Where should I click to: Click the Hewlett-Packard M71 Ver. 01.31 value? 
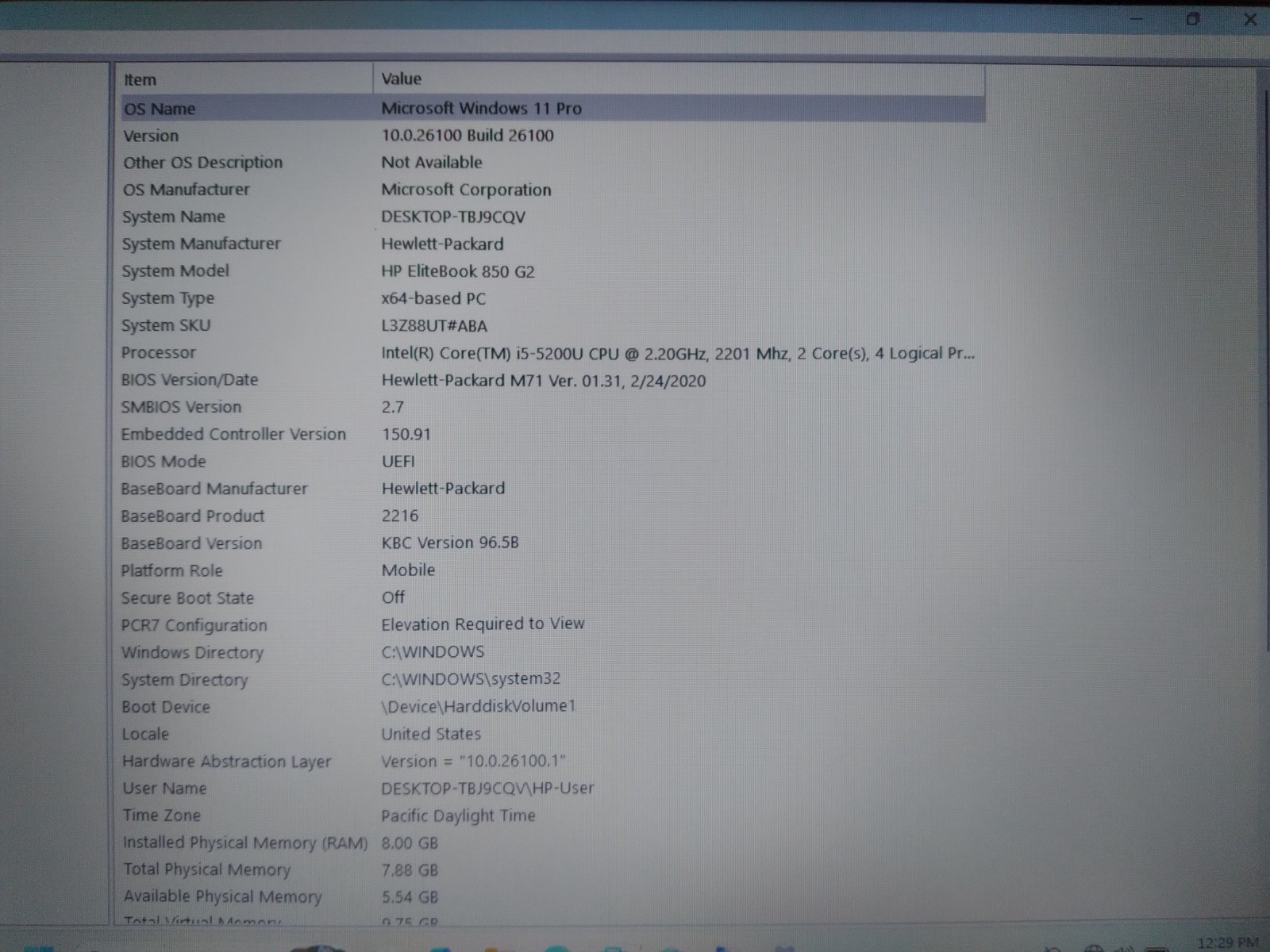544,380
